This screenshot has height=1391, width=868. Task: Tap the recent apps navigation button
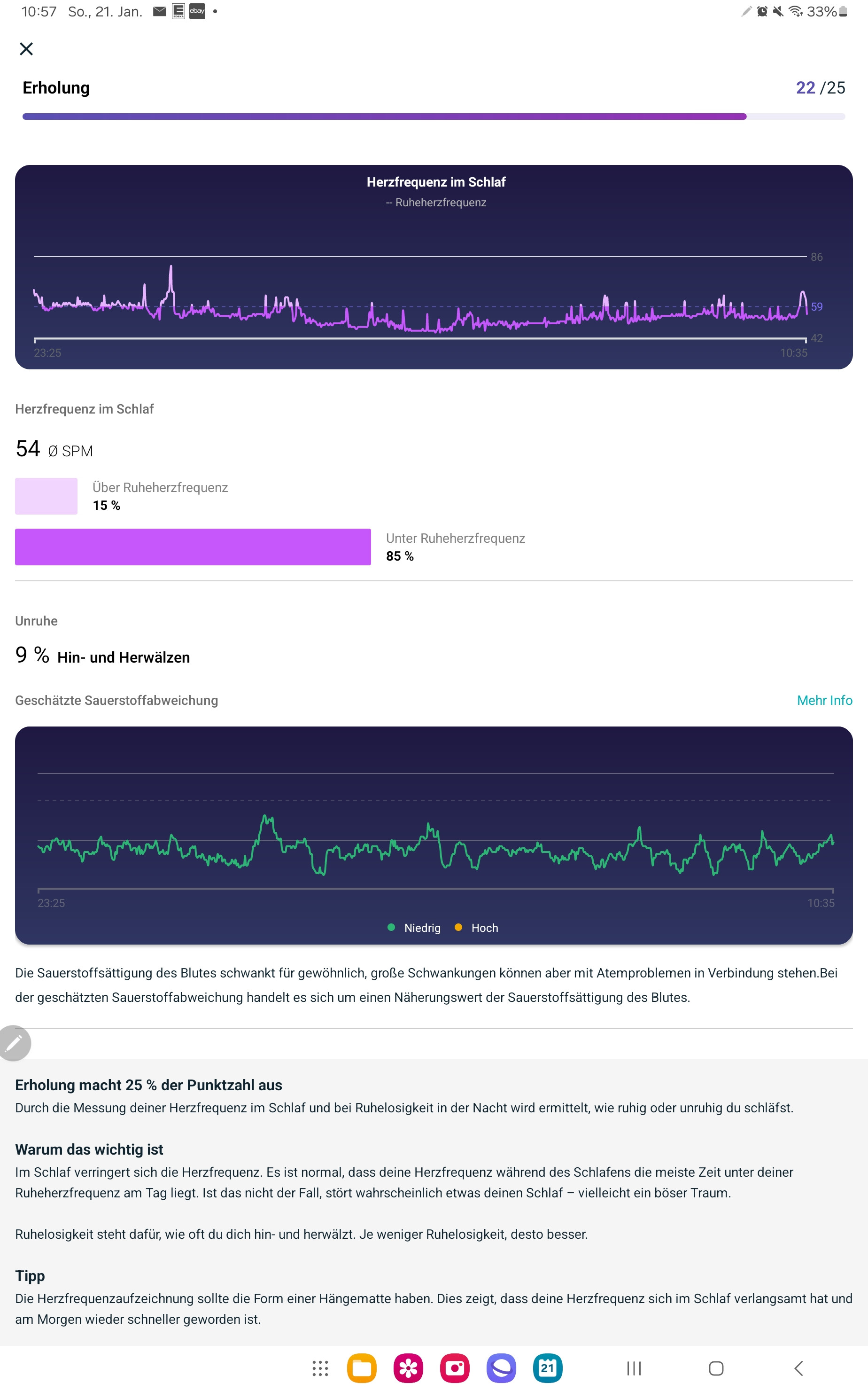coord(634,1368)
